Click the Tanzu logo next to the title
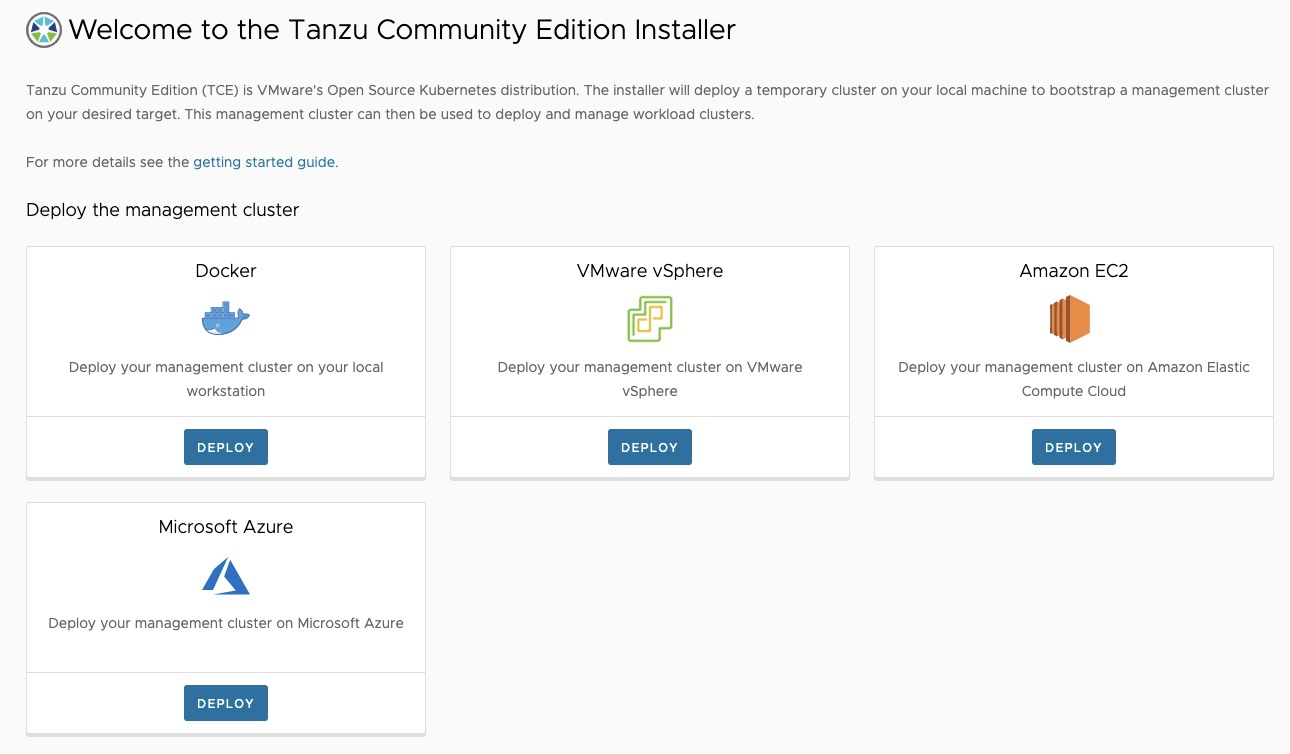Screen dimensions: 1290x754 tap(42, 30)
